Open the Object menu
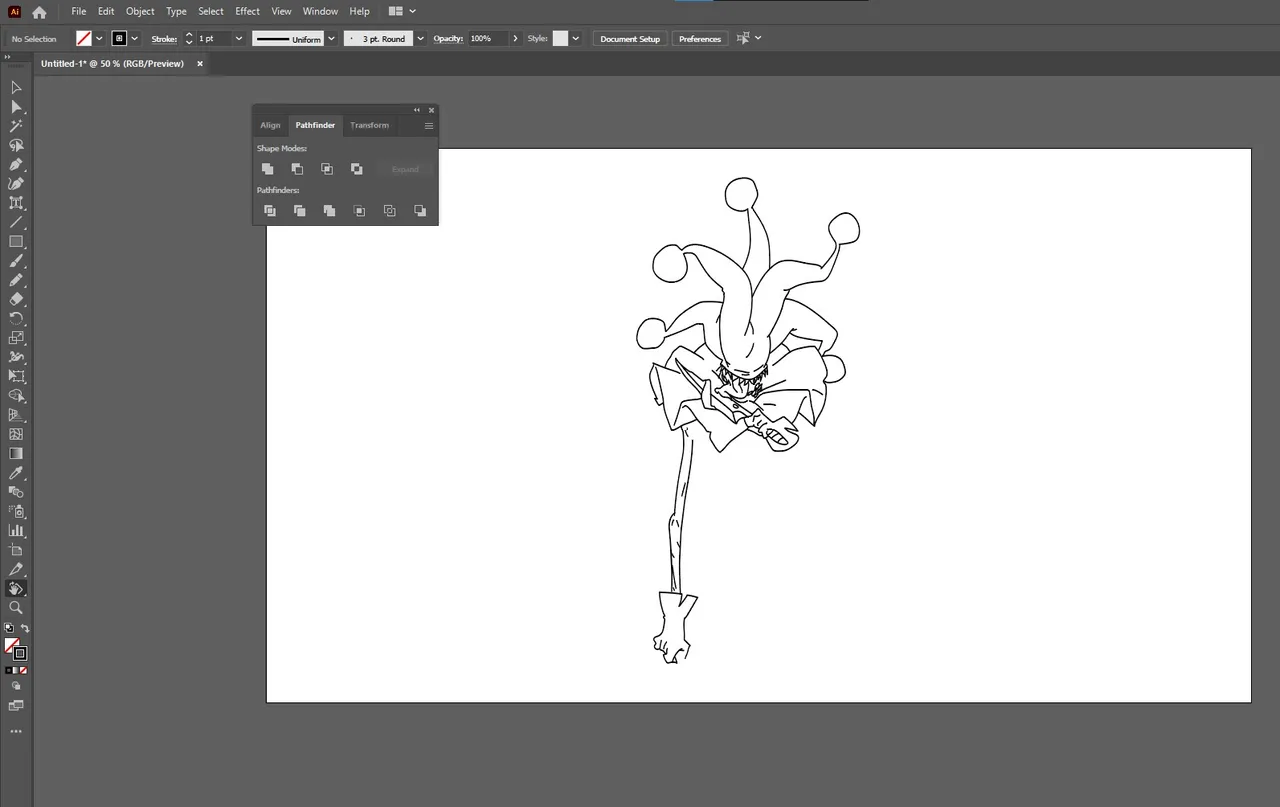This screenshot has width=1280, height=807. [140, 11]
